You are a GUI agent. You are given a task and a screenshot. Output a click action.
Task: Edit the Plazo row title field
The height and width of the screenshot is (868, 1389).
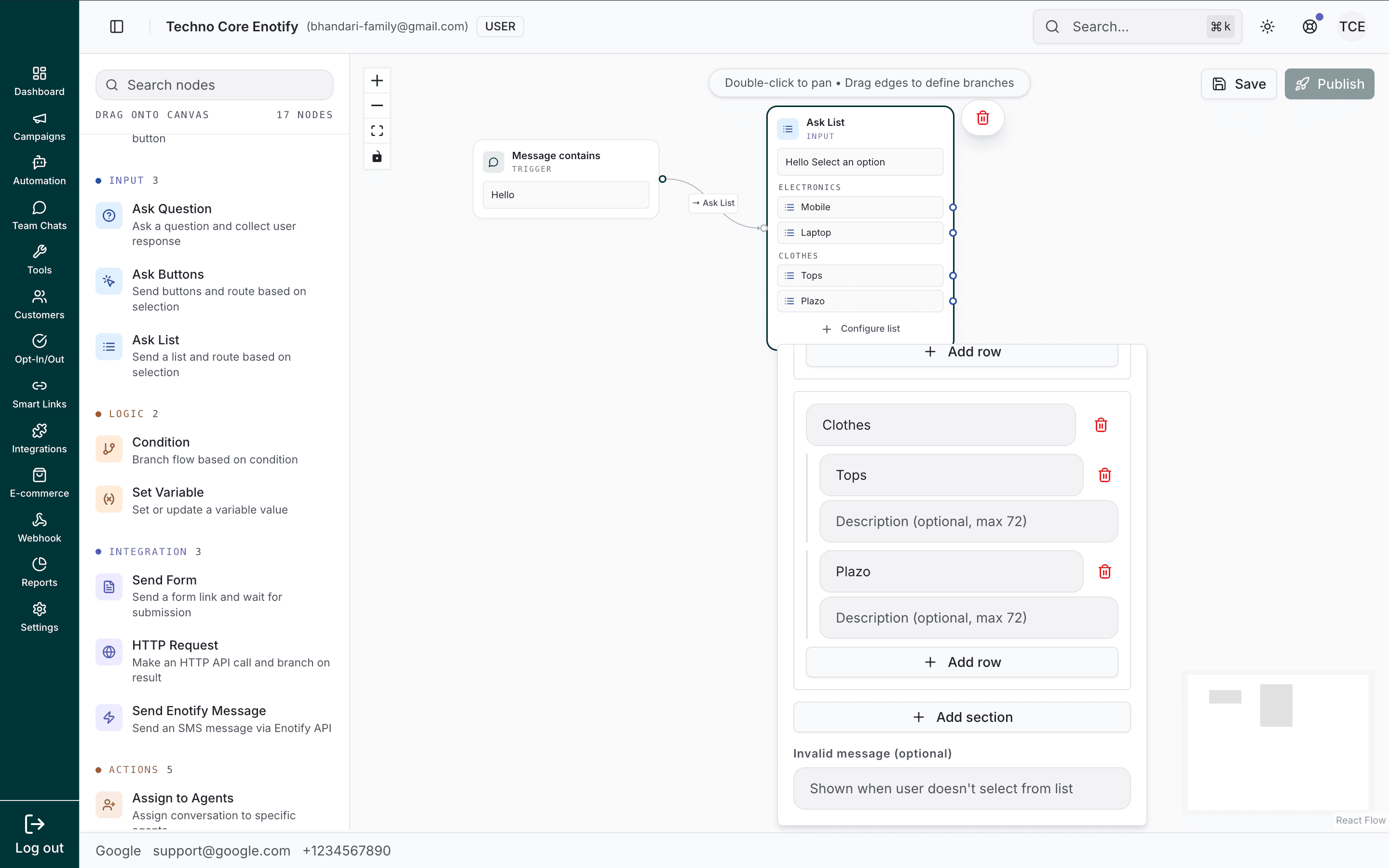point(951,571)
